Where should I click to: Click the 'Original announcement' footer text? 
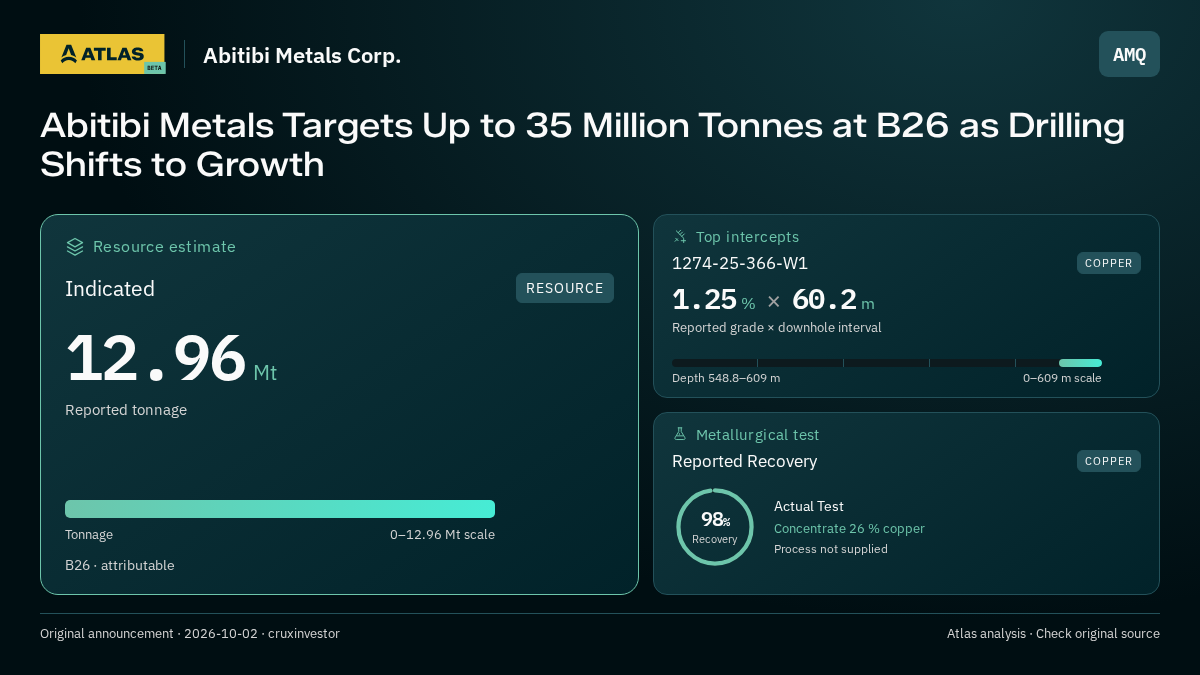tap(190, 634)
